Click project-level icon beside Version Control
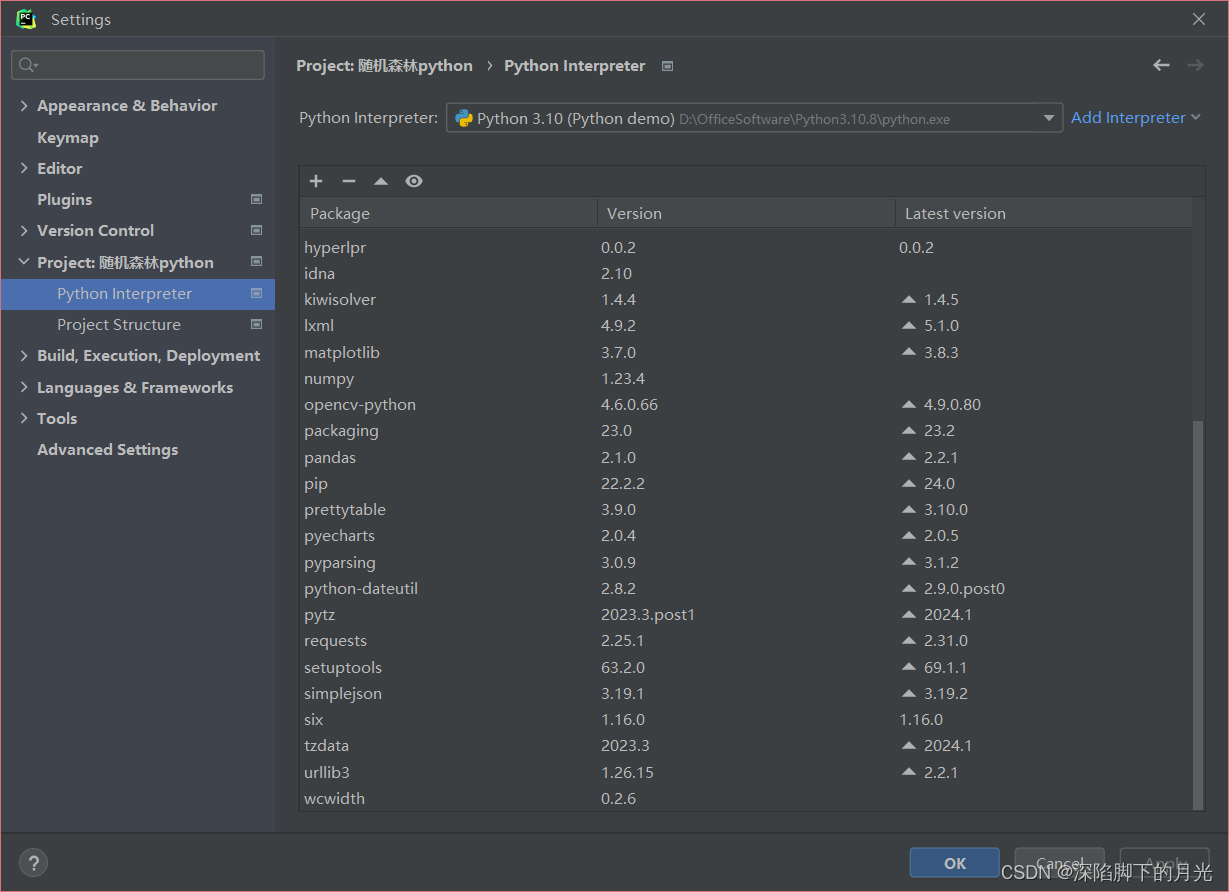This screenshot has height=892, width=1229. (x=256, y=230)
